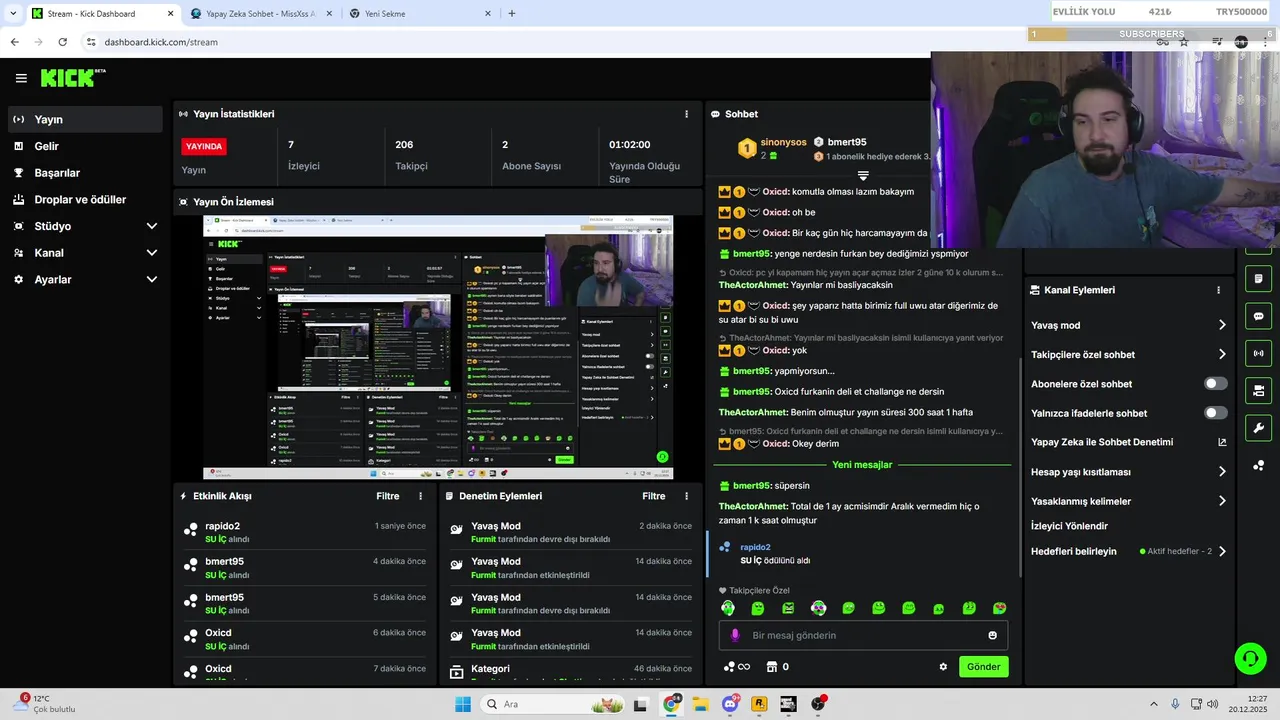The height and width of the screenshot is (720, 1280).
Task: Click the stream preview thumbnail
Action: point(438,347)
